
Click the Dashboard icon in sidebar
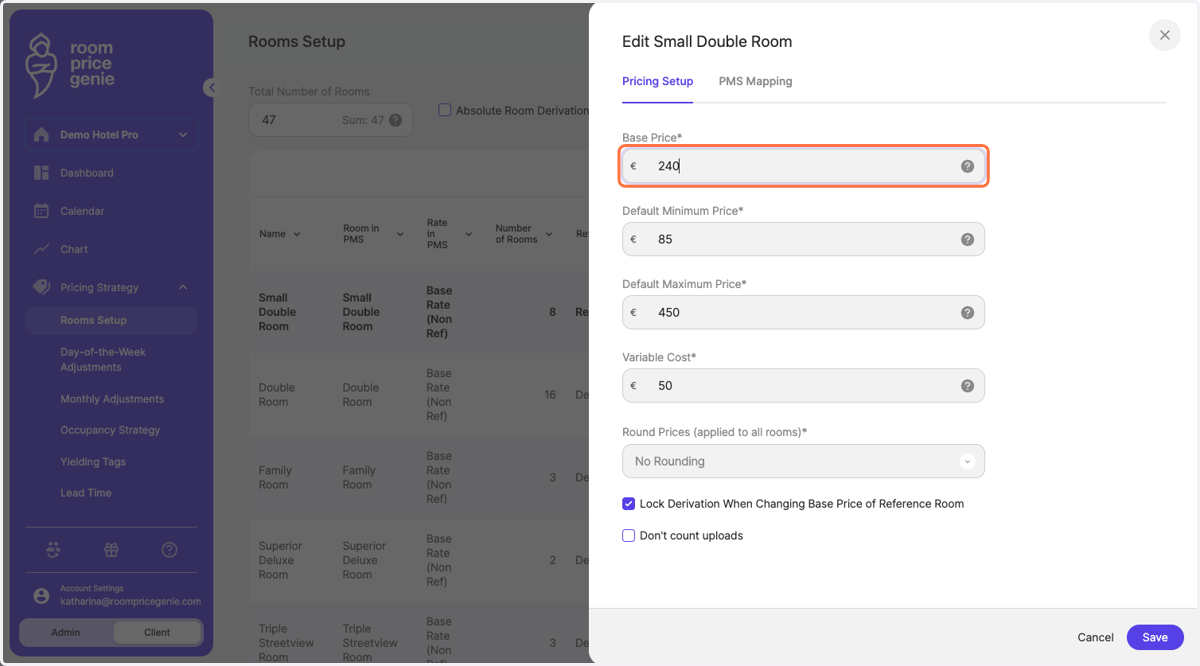point(41,173)
